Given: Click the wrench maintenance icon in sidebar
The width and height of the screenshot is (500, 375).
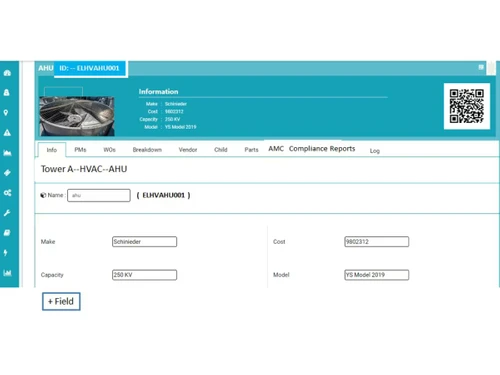Looking at the screenshot, I should click(x=7, y=213).
